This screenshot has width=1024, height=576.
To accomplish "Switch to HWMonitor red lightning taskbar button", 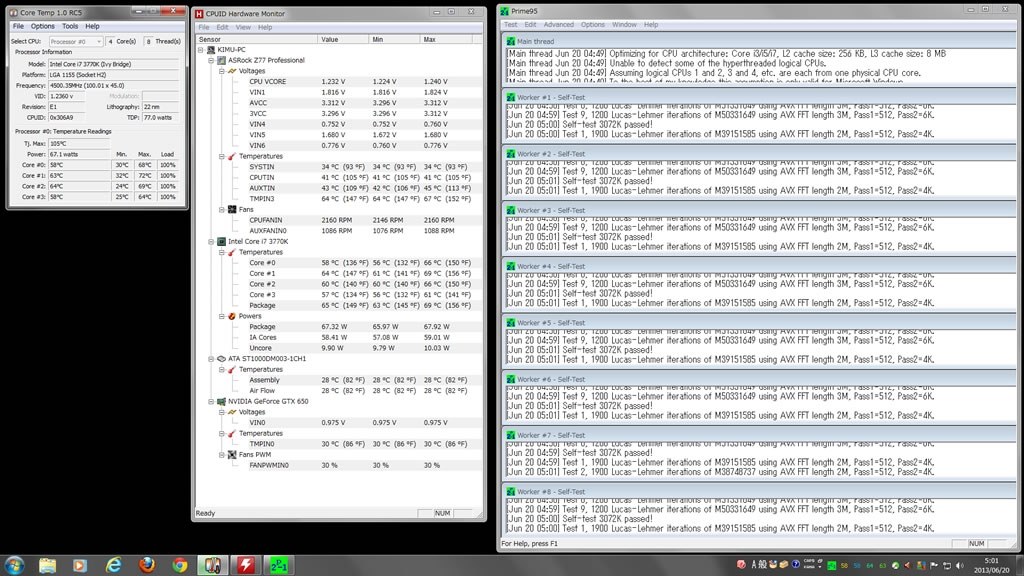I will pyautogui.click(x=246, y=565).
